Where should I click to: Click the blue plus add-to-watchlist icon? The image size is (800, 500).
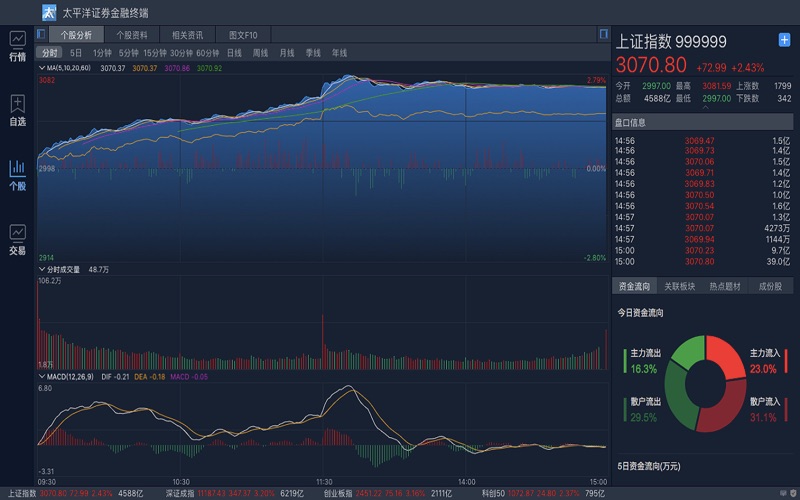[784, 40]
